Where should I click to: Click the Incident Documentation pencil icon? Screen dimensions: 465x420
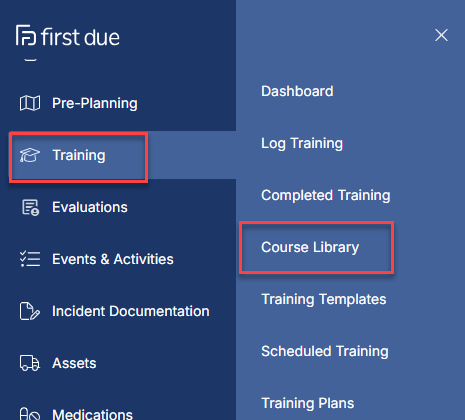pyautogui.click(x=30, y=311)
